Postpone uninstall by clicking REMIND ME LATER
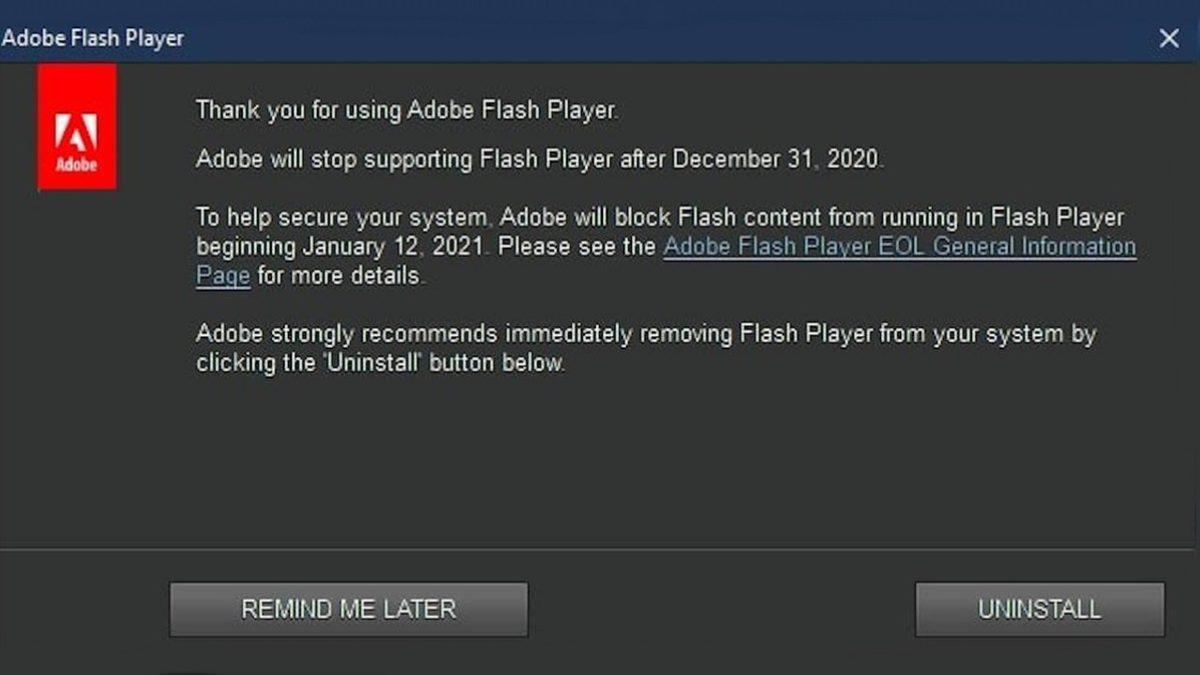The image size is (1200, 675). [x=349, y=609]
